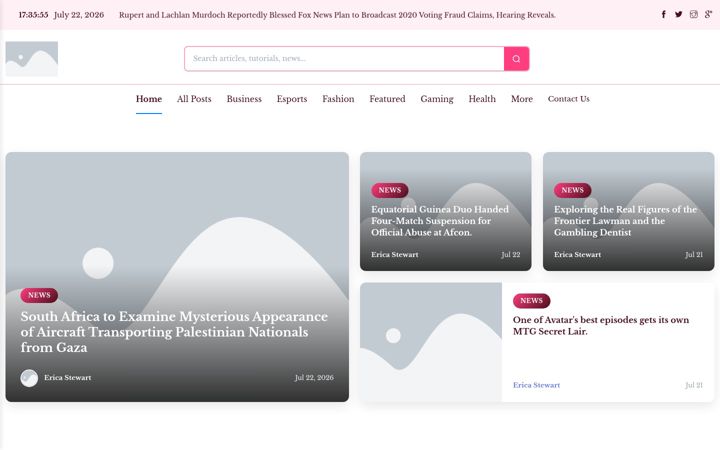The image size is (720, 450).
Task: Click the site logo placeholder image
Action: pyautogui.click(x=32, y=59)
